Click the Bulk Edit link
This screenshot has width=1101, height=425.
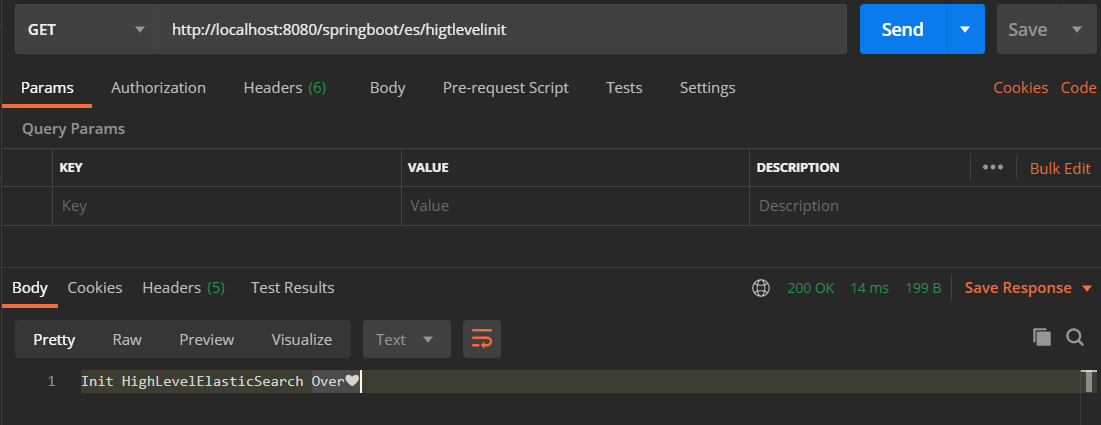[x=1060, y=168]
